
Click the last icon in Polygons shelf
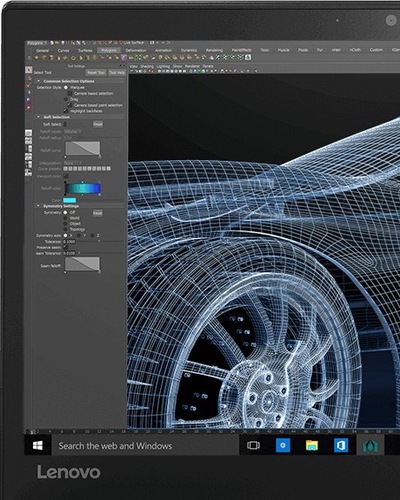click(x=248, y=57)
